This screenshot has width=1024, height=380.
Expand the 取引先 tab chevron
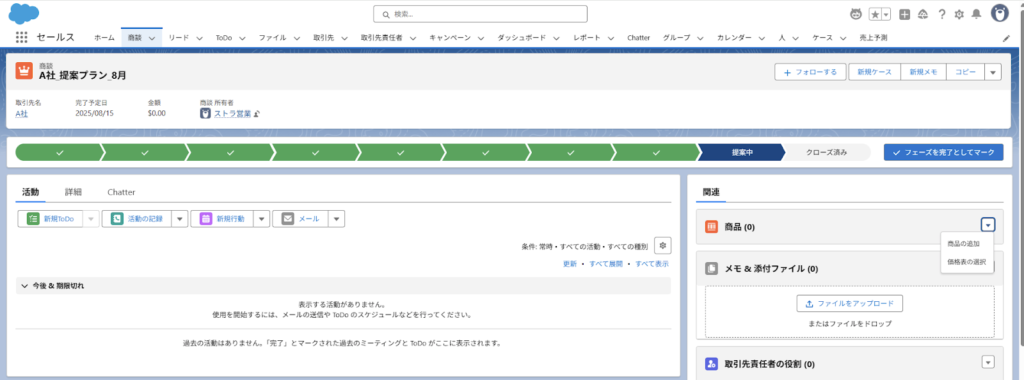(x=344, y=39)
